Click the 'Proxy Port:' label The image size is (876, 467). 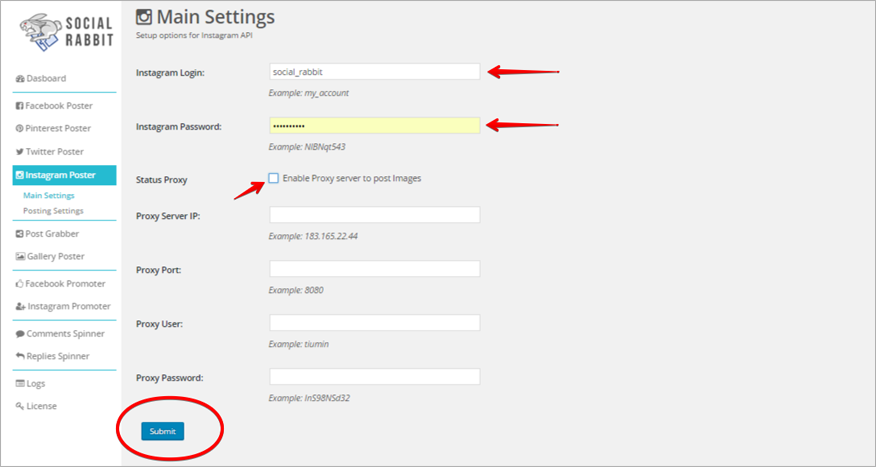pos(159,270)
